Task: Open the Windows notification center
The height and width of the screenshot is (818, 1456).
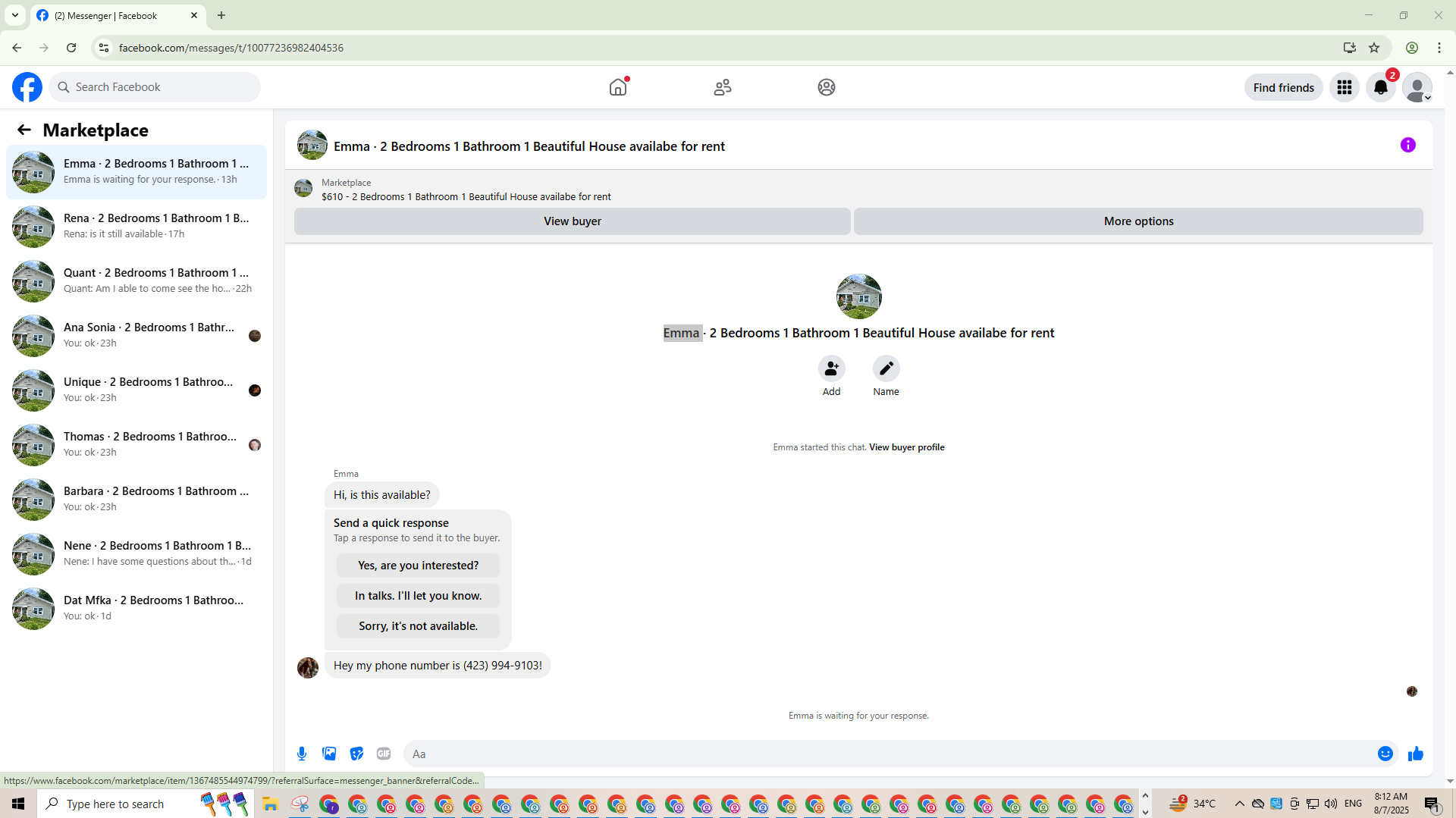Action: click(x=1432, y=804)
